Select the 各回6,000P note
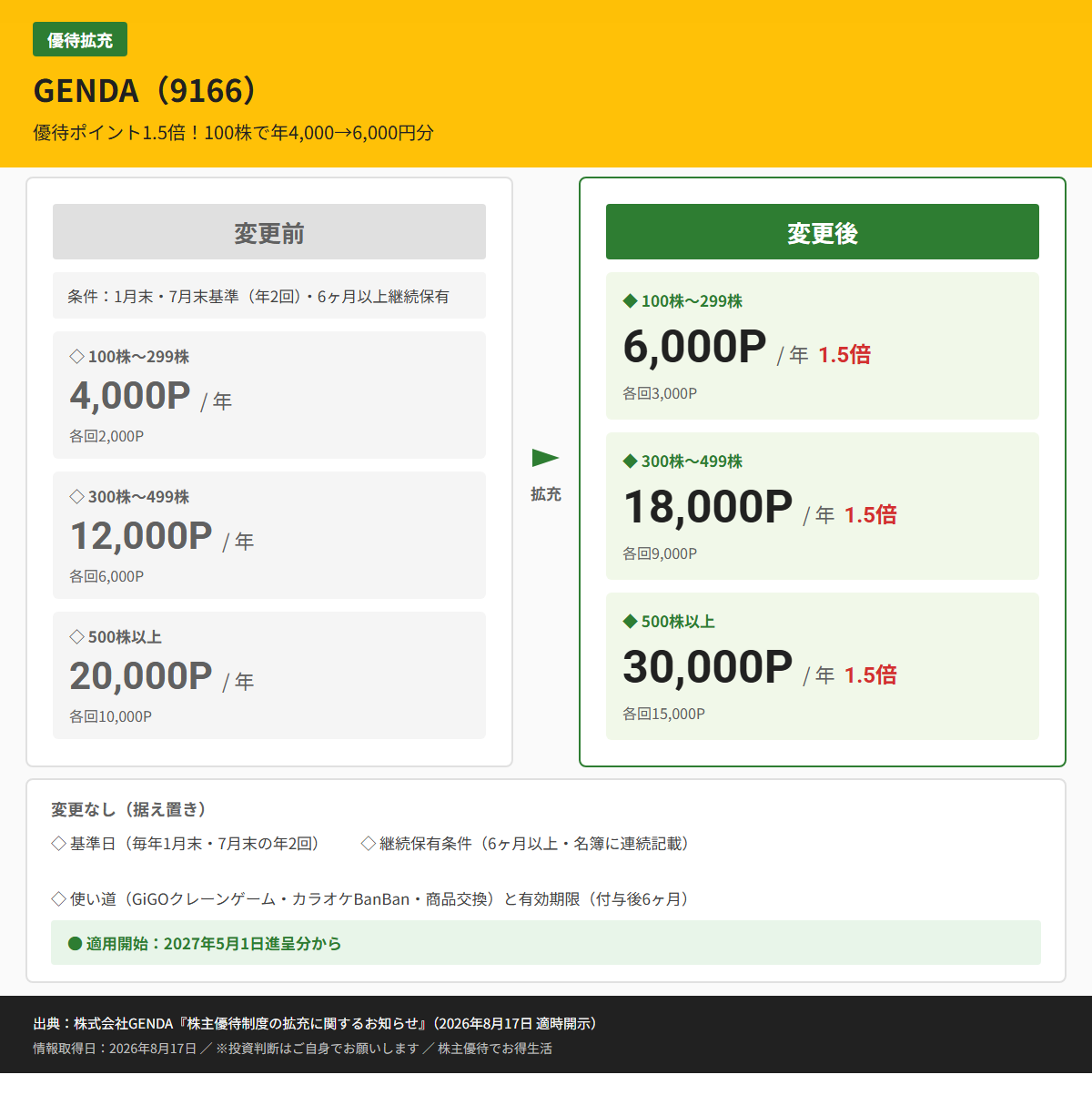 click(x=106, y=577)
